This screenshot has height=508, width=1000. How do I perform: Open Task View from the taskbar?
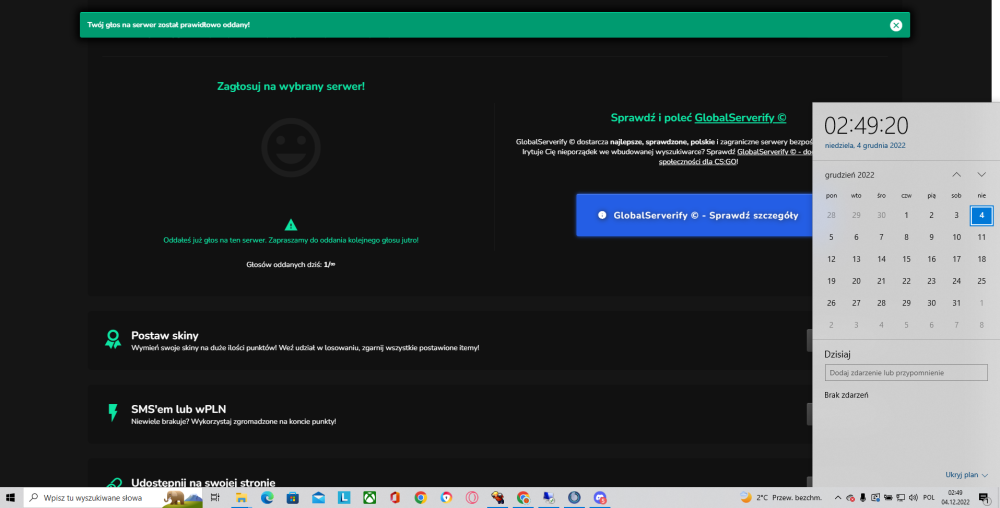(215, 498)
